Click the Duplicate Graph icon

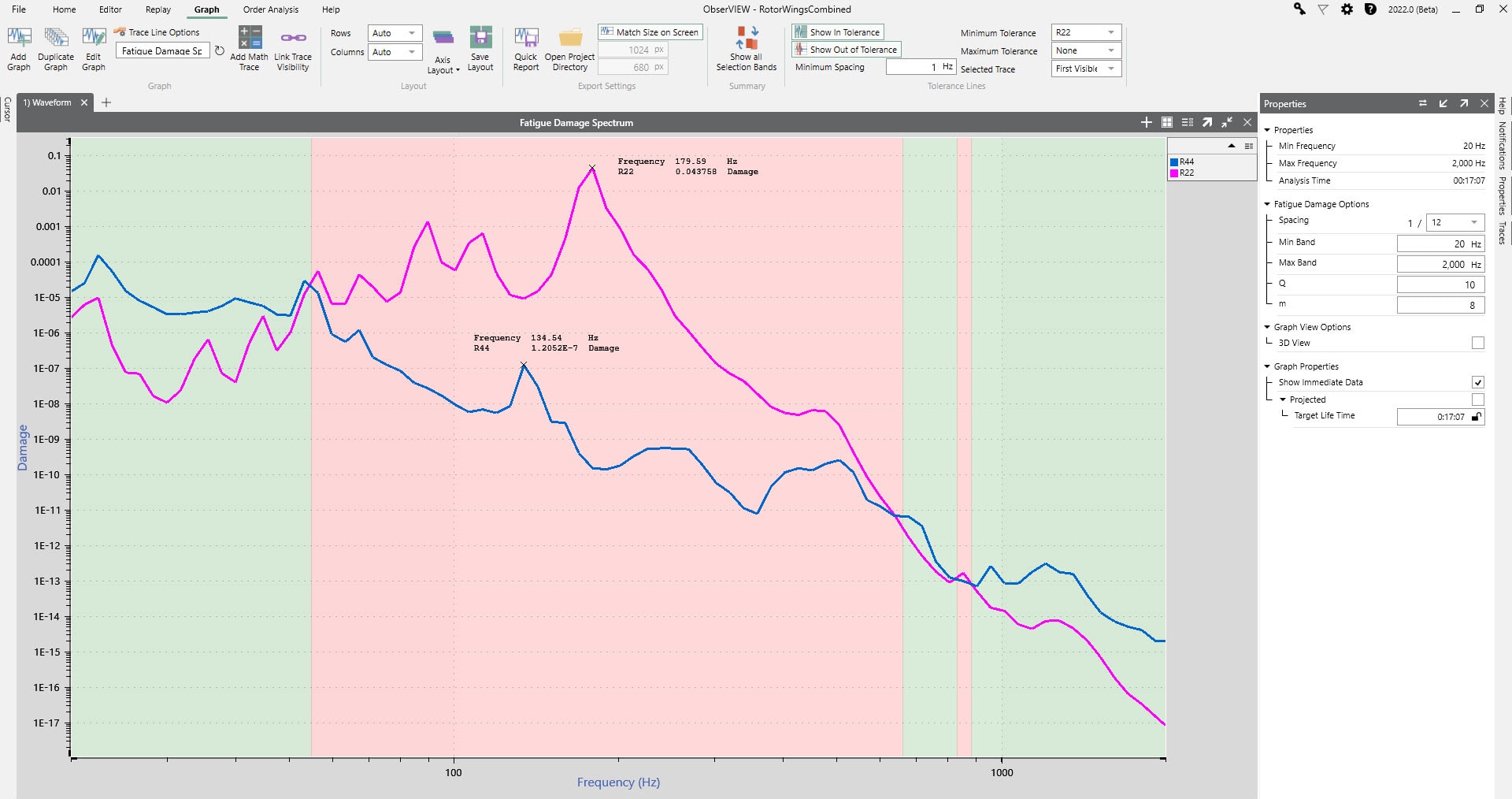pyautogui.click(x=56, y=38)
